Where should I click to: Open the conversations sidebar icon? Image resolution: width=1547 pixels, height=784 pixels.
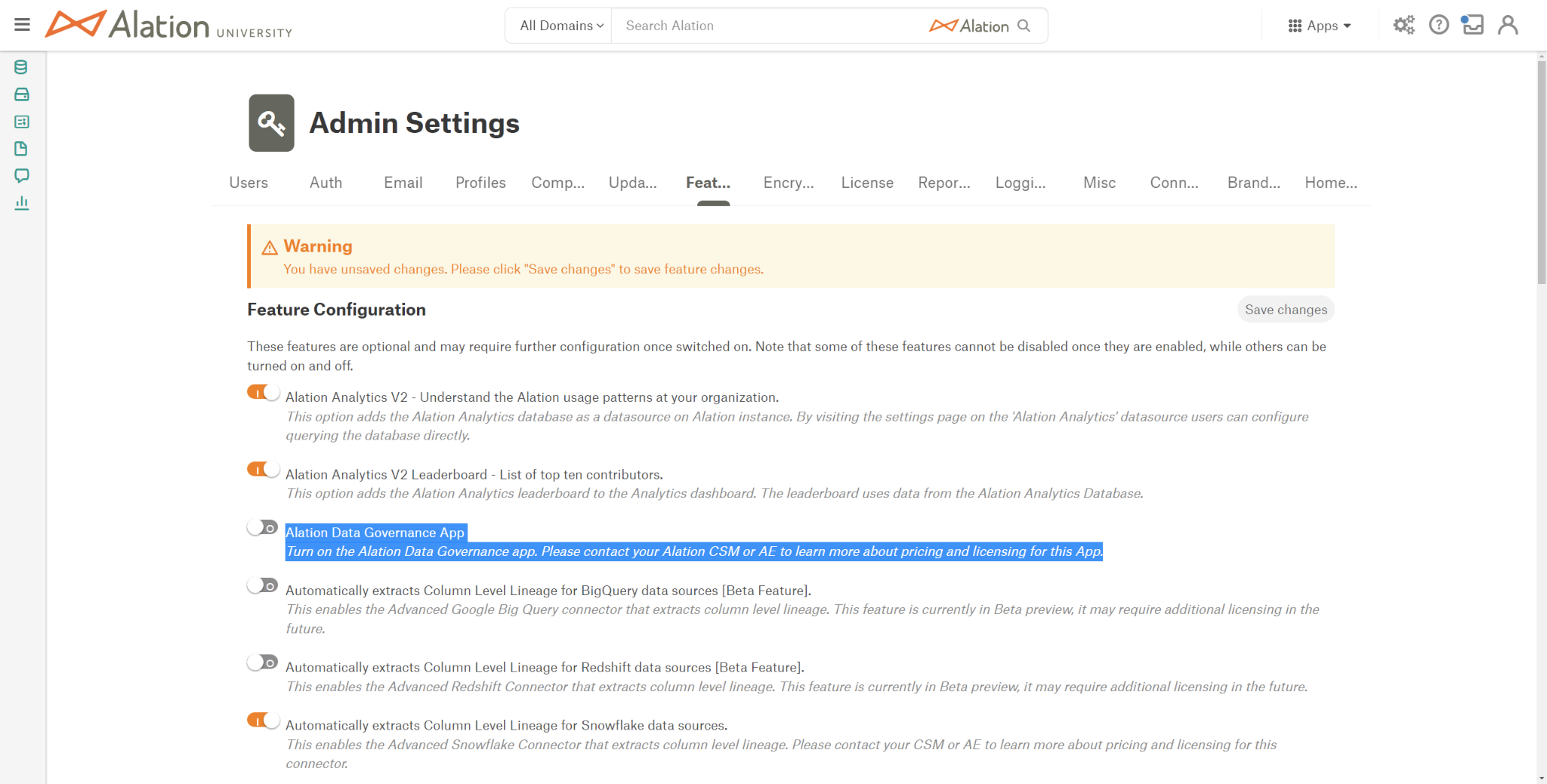click(21, 176)
